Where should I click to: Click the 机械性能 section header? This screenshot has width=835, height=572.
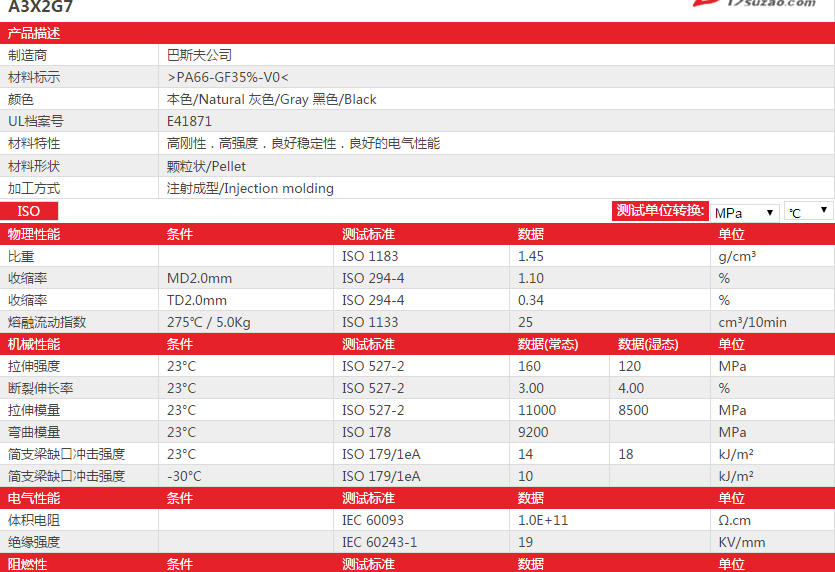tap(34, 344)
